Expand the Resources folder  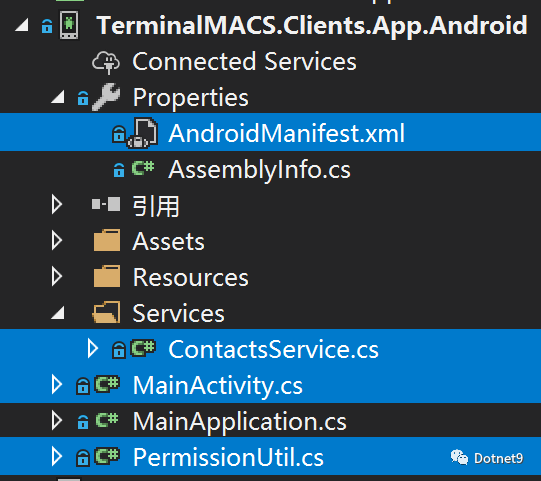click(57, 276)
